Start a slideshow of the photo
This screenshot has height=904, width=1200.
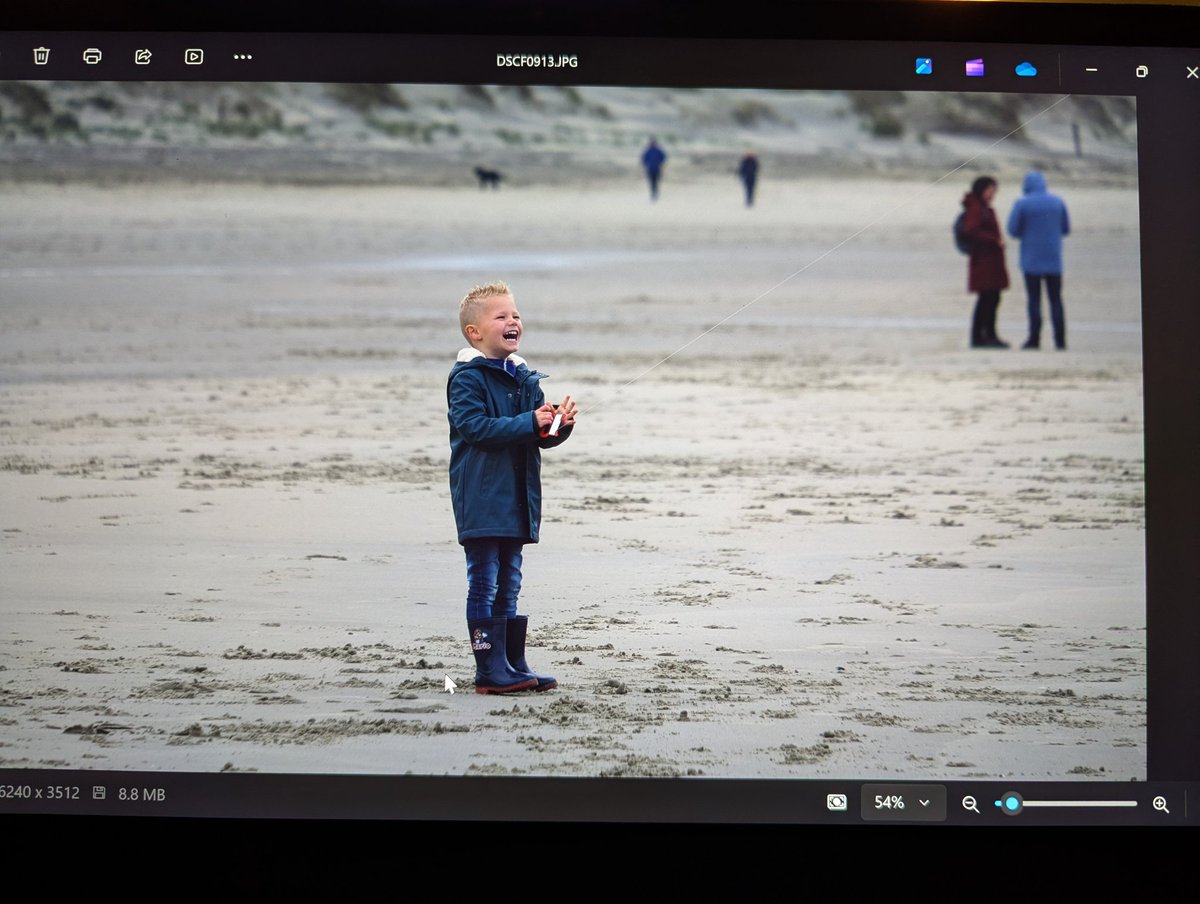[x=193, y=57]
